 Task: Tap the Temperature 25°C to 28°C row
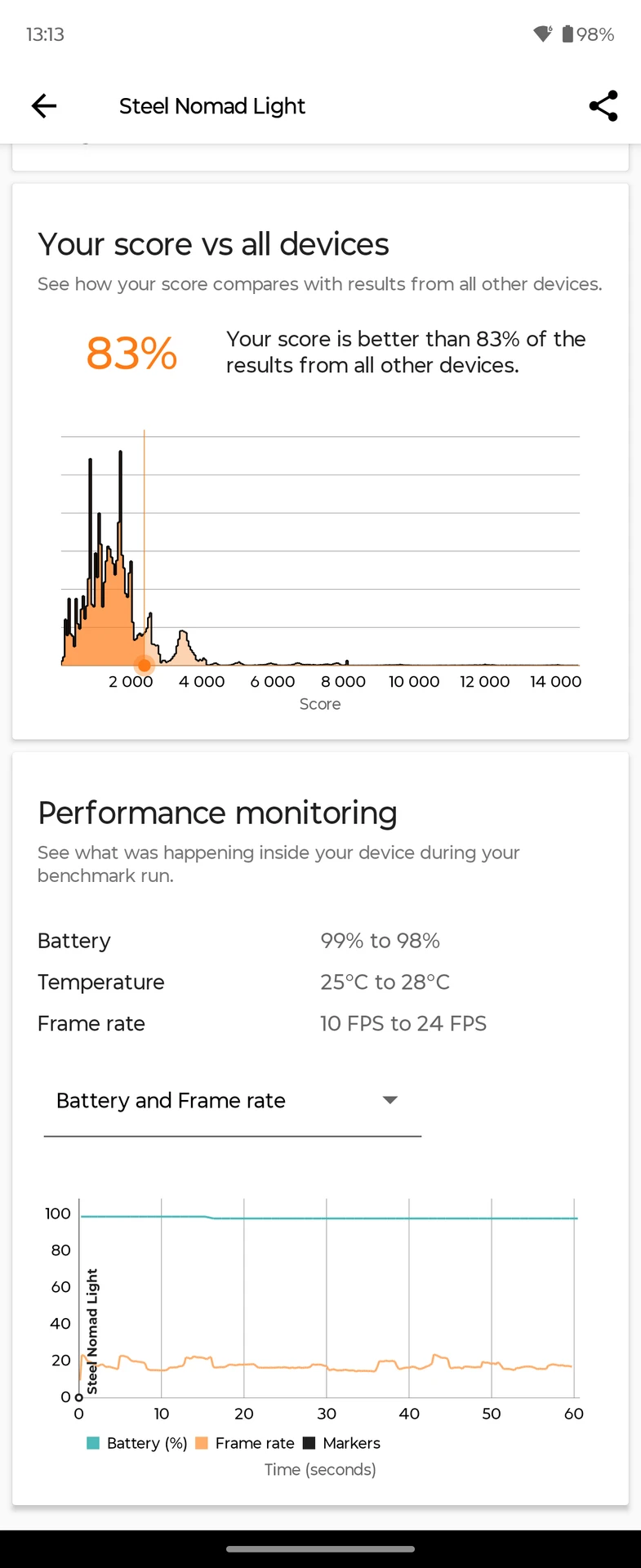tap(320, 982)
